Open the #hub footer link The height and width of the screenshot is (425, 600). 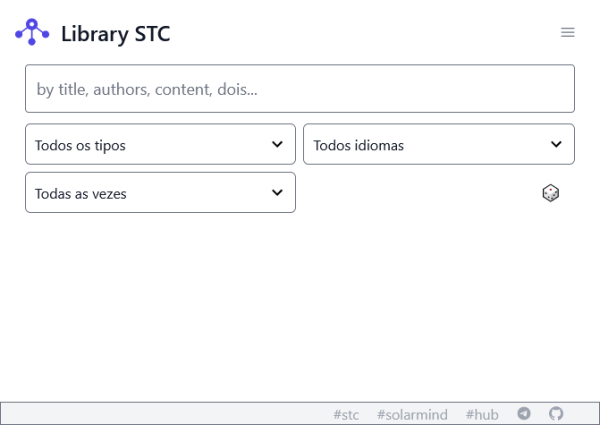point(482,415)
